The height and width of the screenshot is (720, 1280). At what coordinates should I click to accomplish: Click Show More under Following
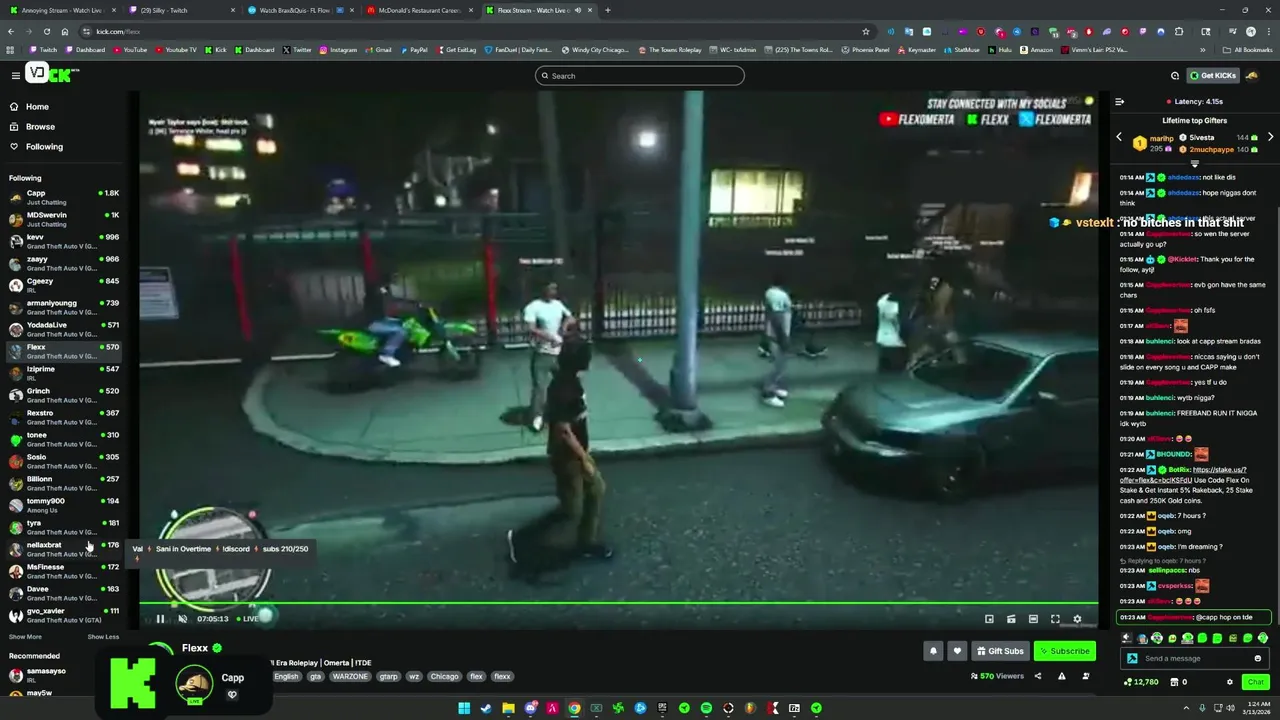25,637
